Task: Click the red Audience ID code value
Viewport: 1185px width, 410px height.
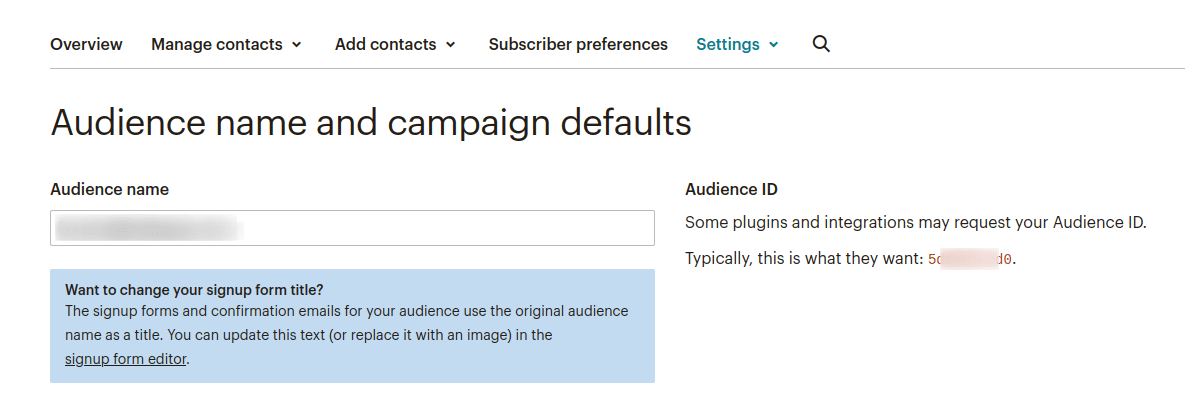Action: click(970, 259)
